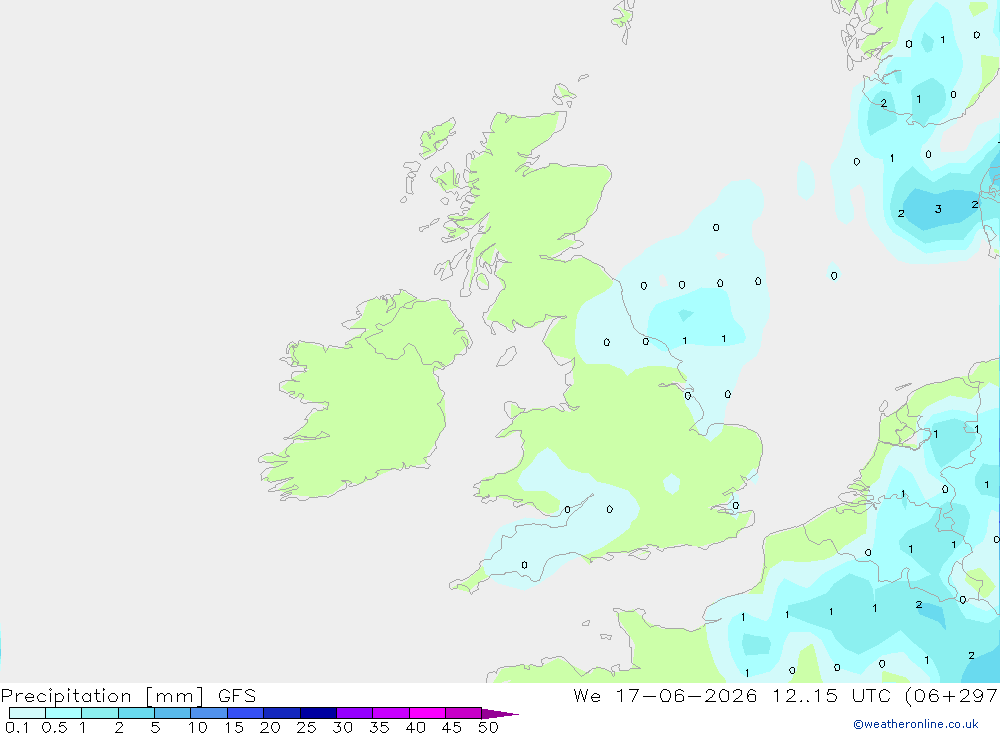The height and width of the screenshot is (733, 1000).
Task: Open the weatheronline.co.uk copyright link
Action: (x=915, y=724)
